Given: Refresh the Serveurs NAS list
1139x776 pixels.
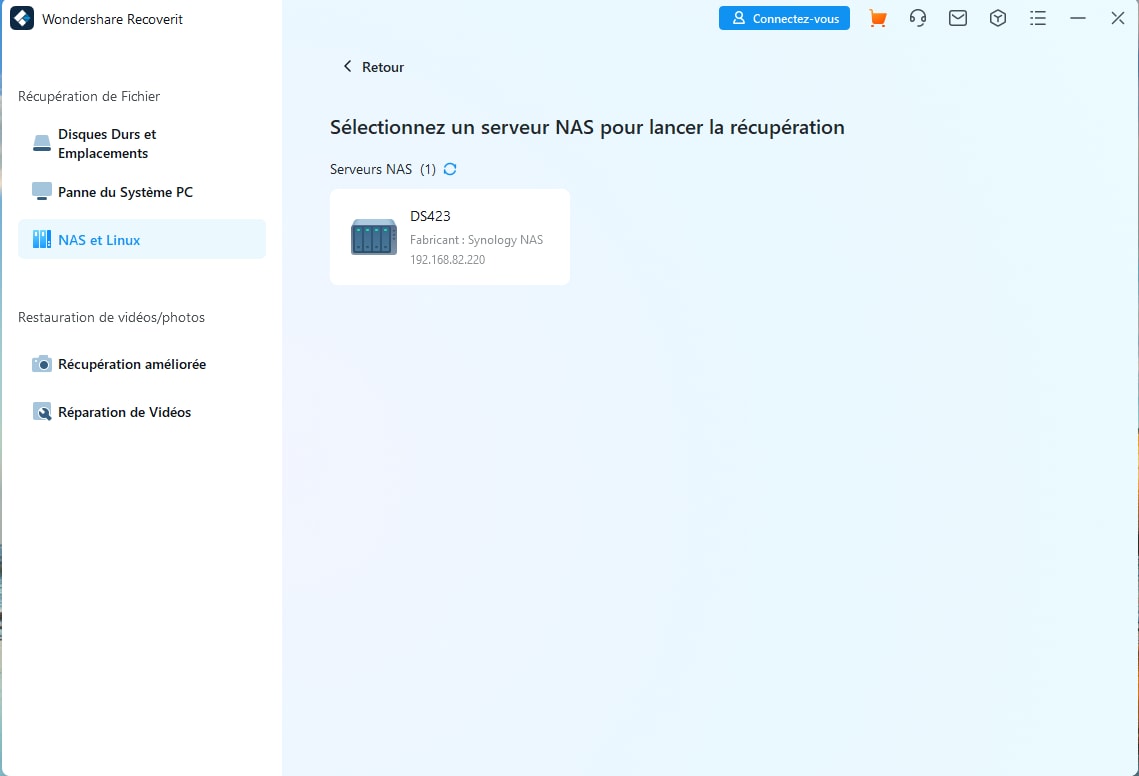Looking at the screenshot, I should (x=450, y=169).
